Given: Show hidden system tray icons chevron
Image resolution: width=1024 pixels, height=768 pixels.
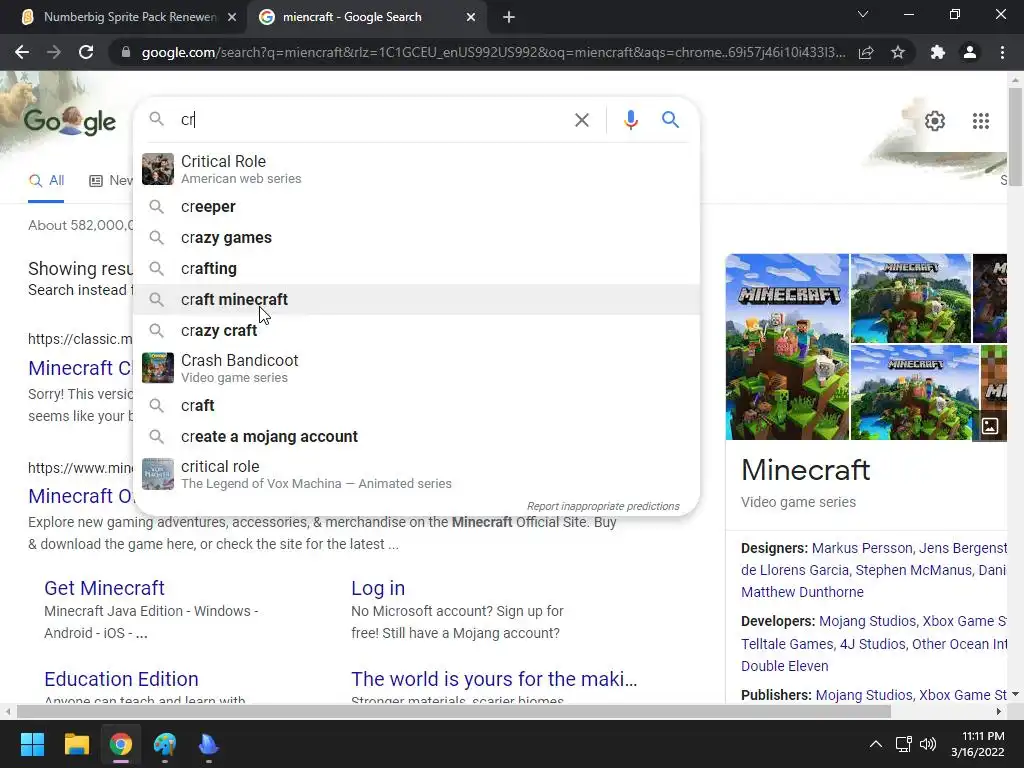Looking at the screenshot, I should click(x=876, y=744).
